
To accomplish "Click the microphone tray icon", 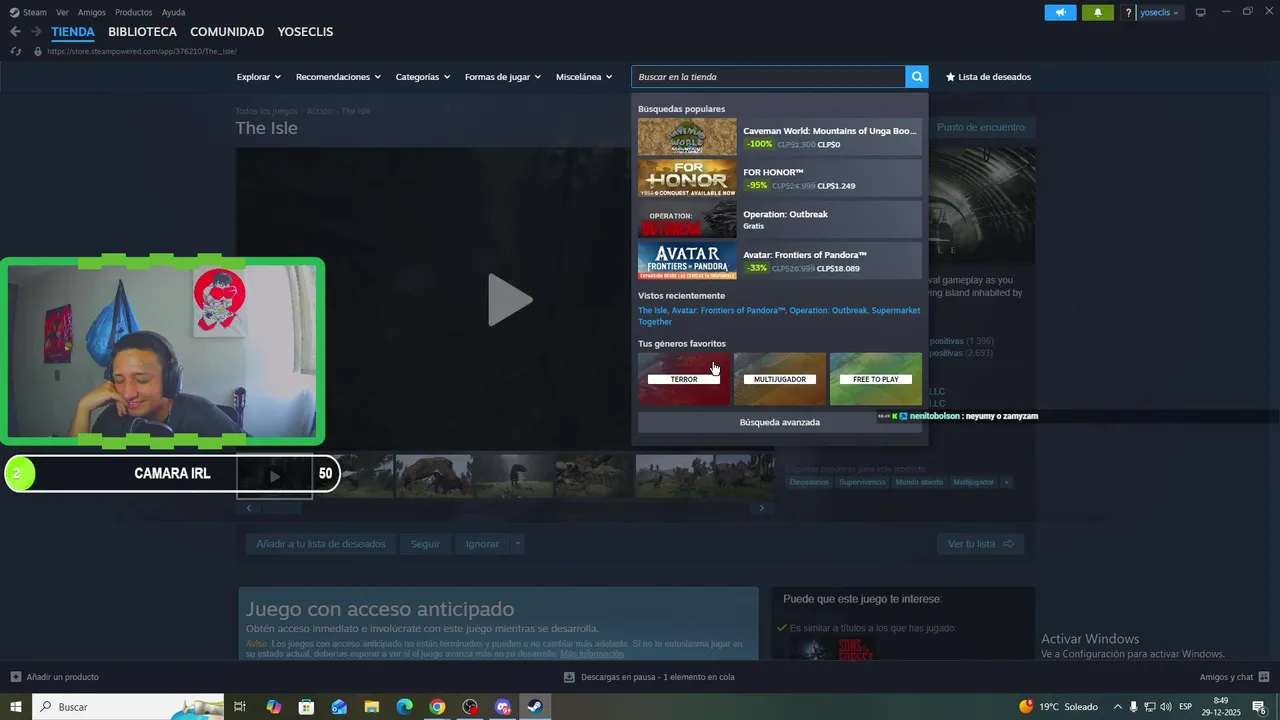I will pos(1134,707).
